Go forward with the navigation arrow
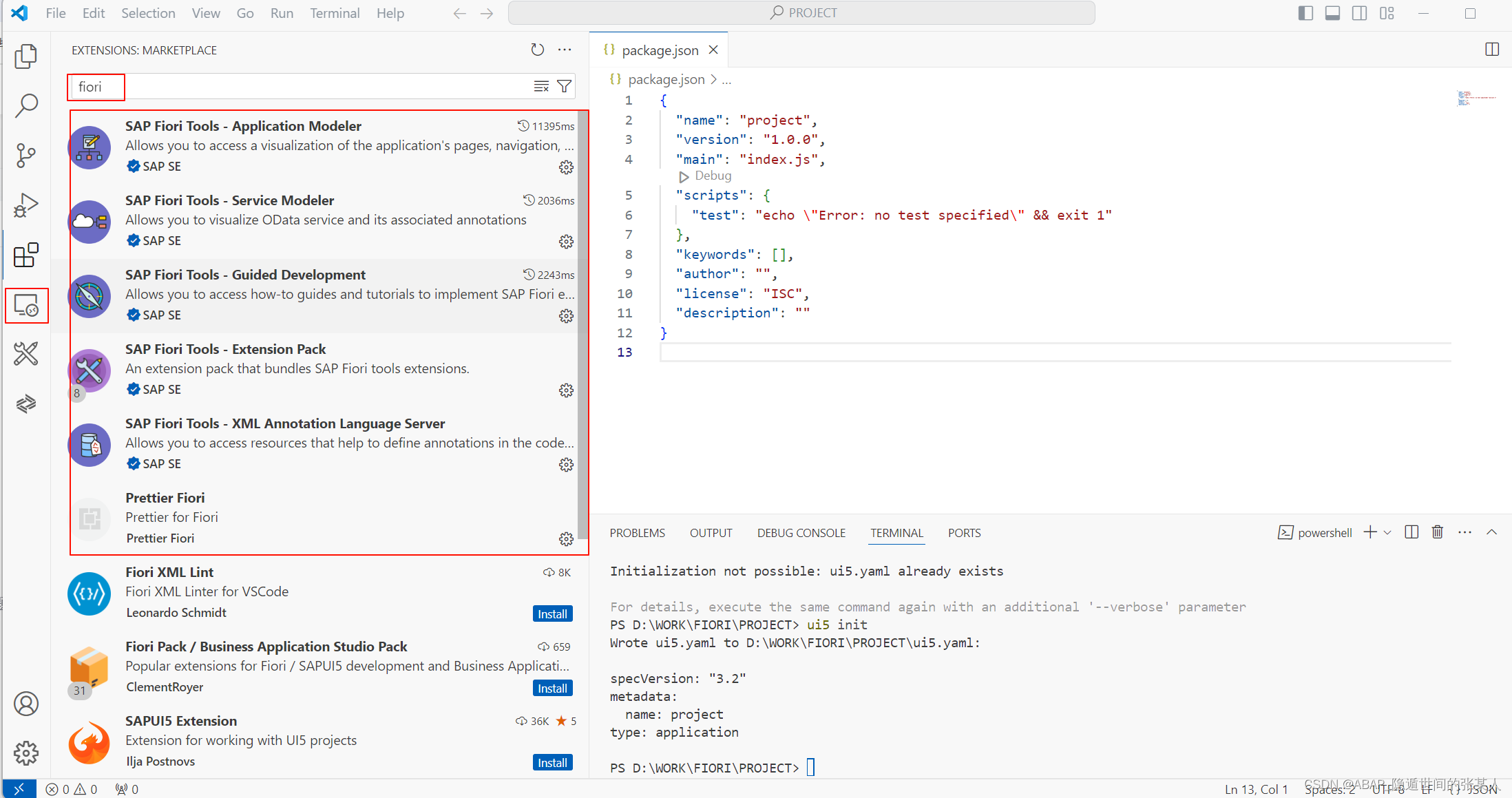The image size is (1512, 798). (x=487, y=13)
